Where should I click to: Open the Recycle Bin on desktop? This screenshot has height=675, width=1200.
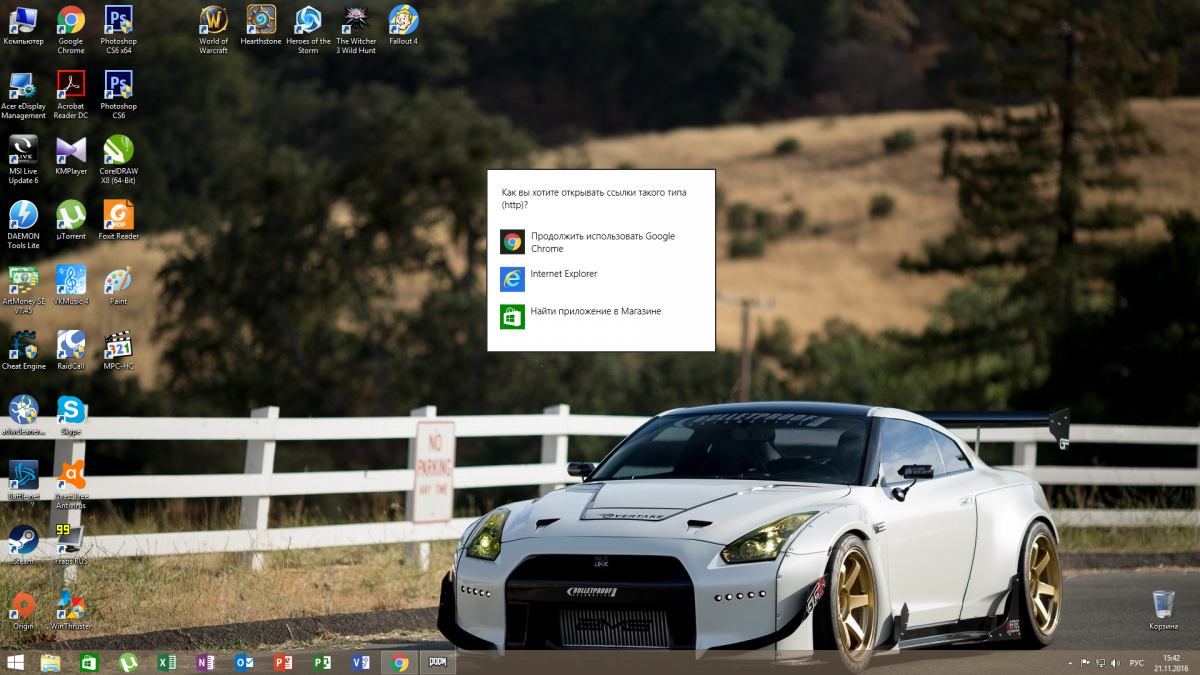1163,606
